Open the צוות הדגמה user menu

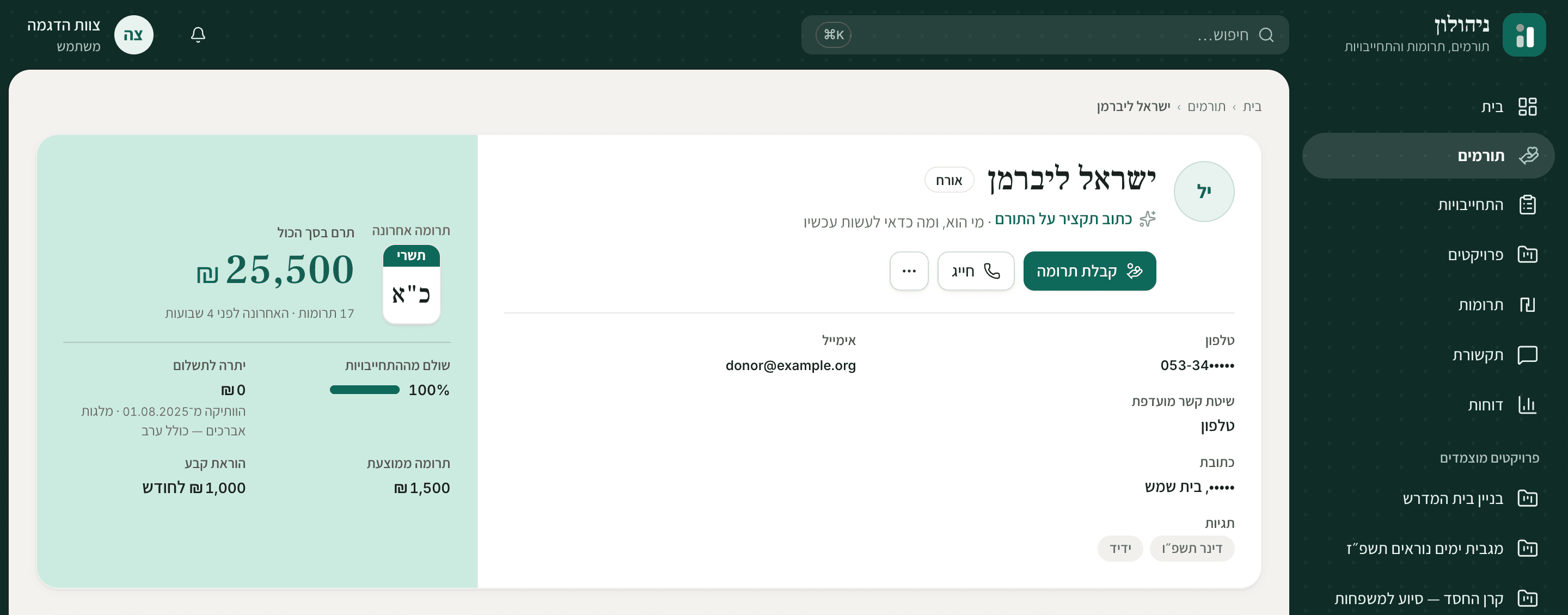click(90, 35)
